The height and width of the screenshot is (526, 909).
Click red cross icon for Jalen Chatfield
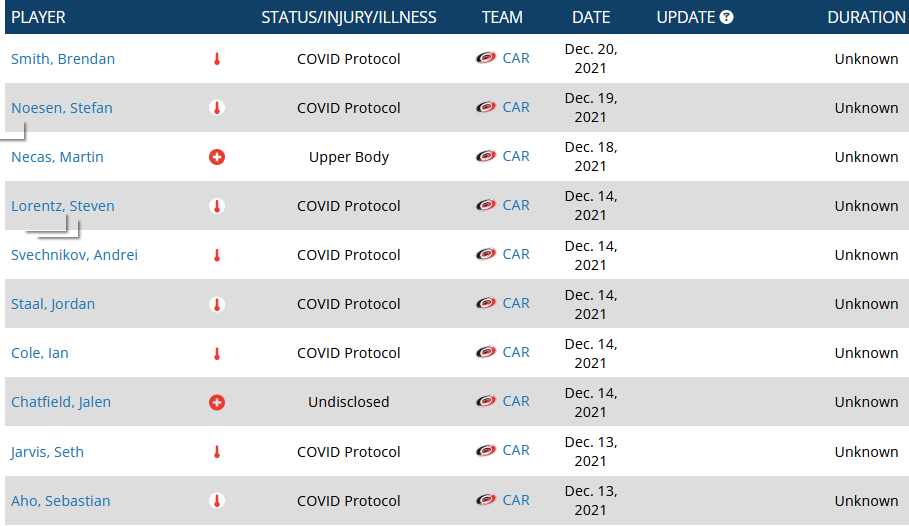[217, 402]
